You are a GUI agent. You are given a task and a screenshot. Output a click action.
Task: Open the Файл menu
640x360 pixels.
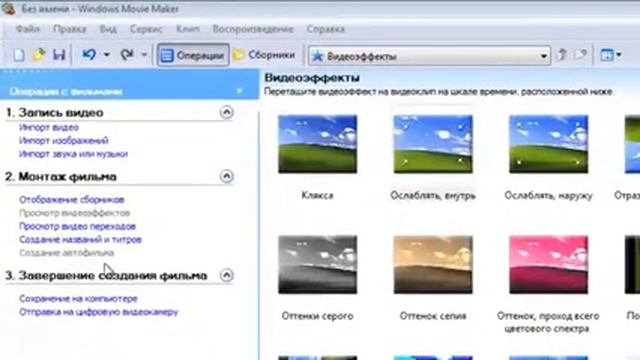(x=28, y=29)
